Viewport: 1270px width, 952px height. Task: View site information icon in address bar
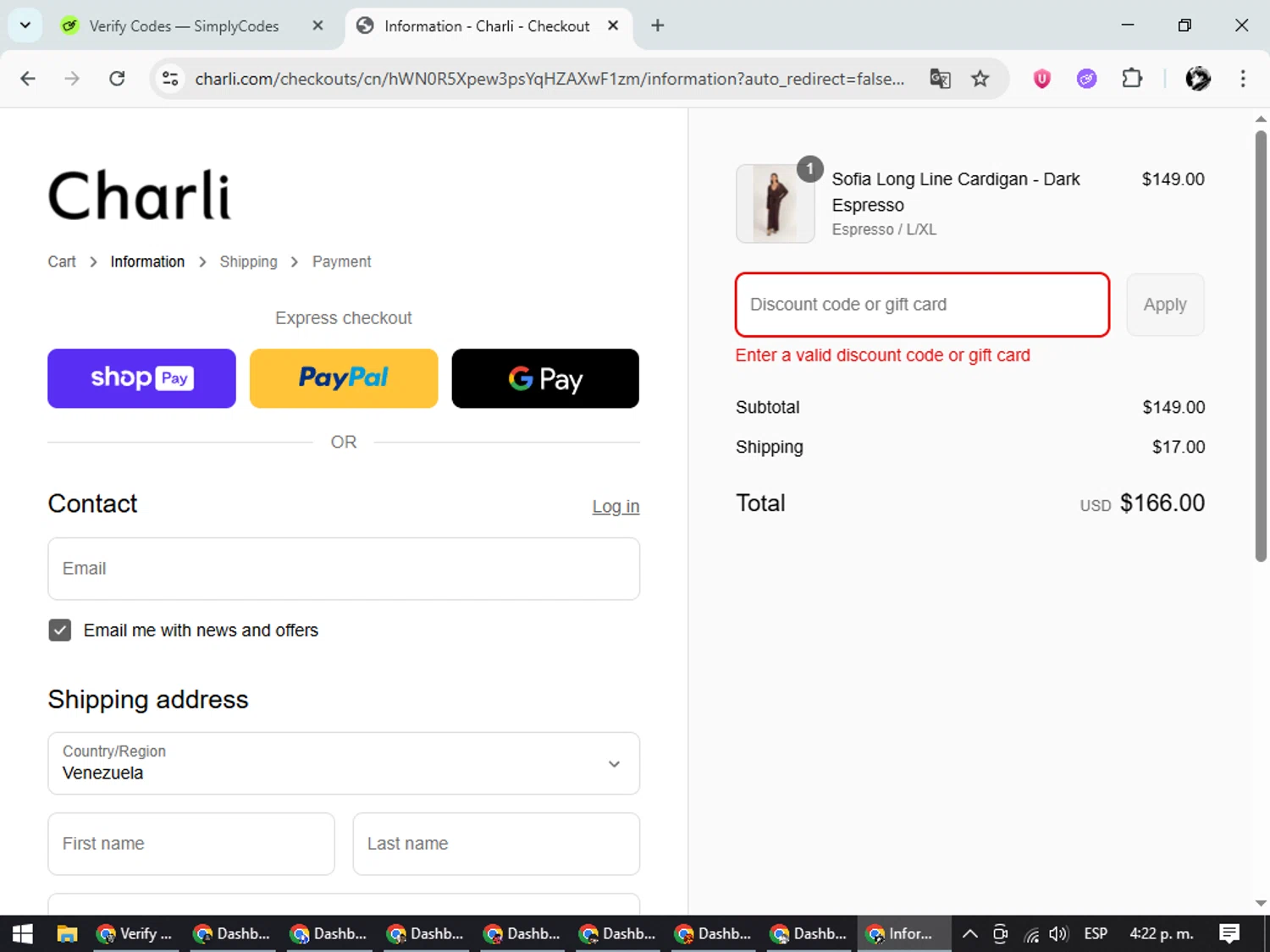170,79
